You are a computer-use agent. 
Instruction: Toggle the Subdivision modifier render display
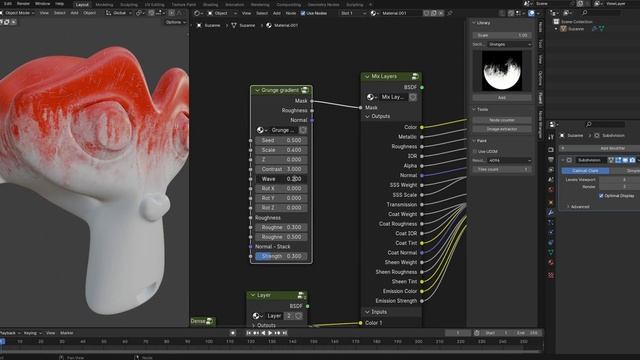[x=632, y=160]
